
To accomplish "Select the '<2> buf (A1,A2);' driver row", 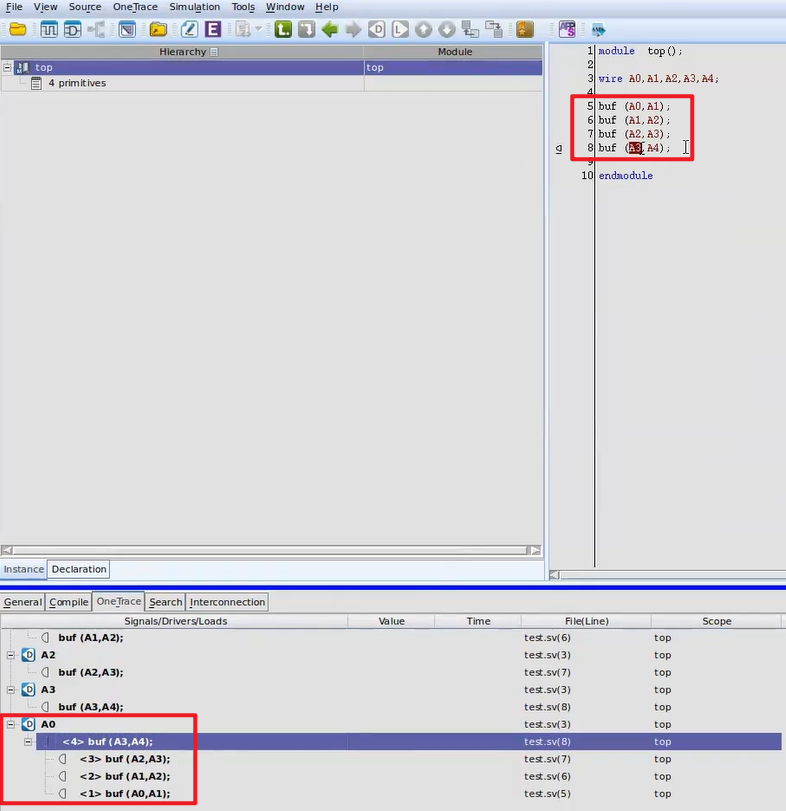I will point(391,776).
